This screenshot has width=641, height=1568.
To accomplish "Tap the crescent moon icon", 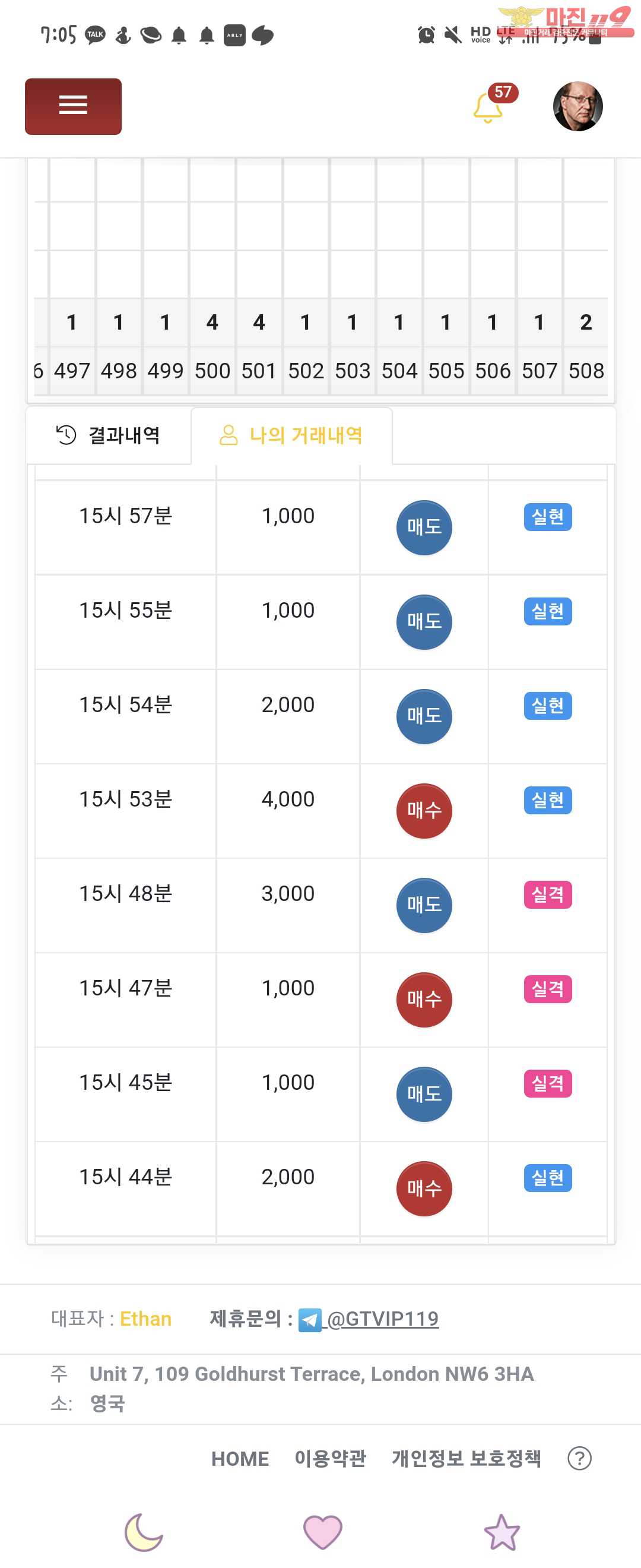I will pyautogui.click(x=144, y=1532).
